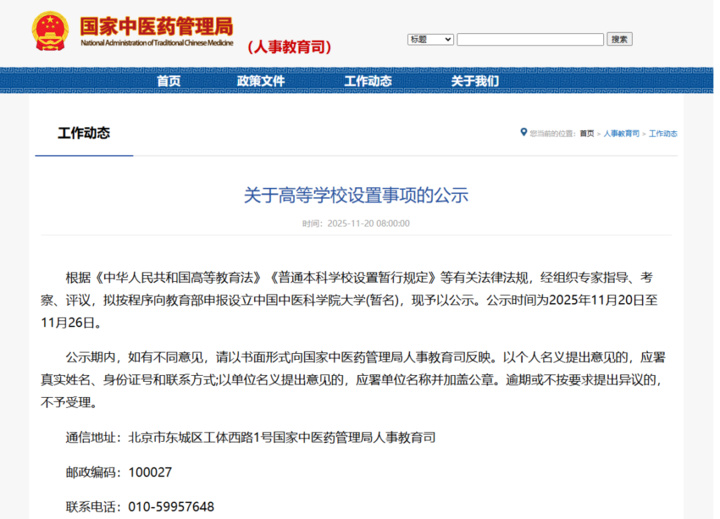720x519 pixels.
Task: Follow the 工作动态 breadcrumb link
Action: [x=663, y=134]
